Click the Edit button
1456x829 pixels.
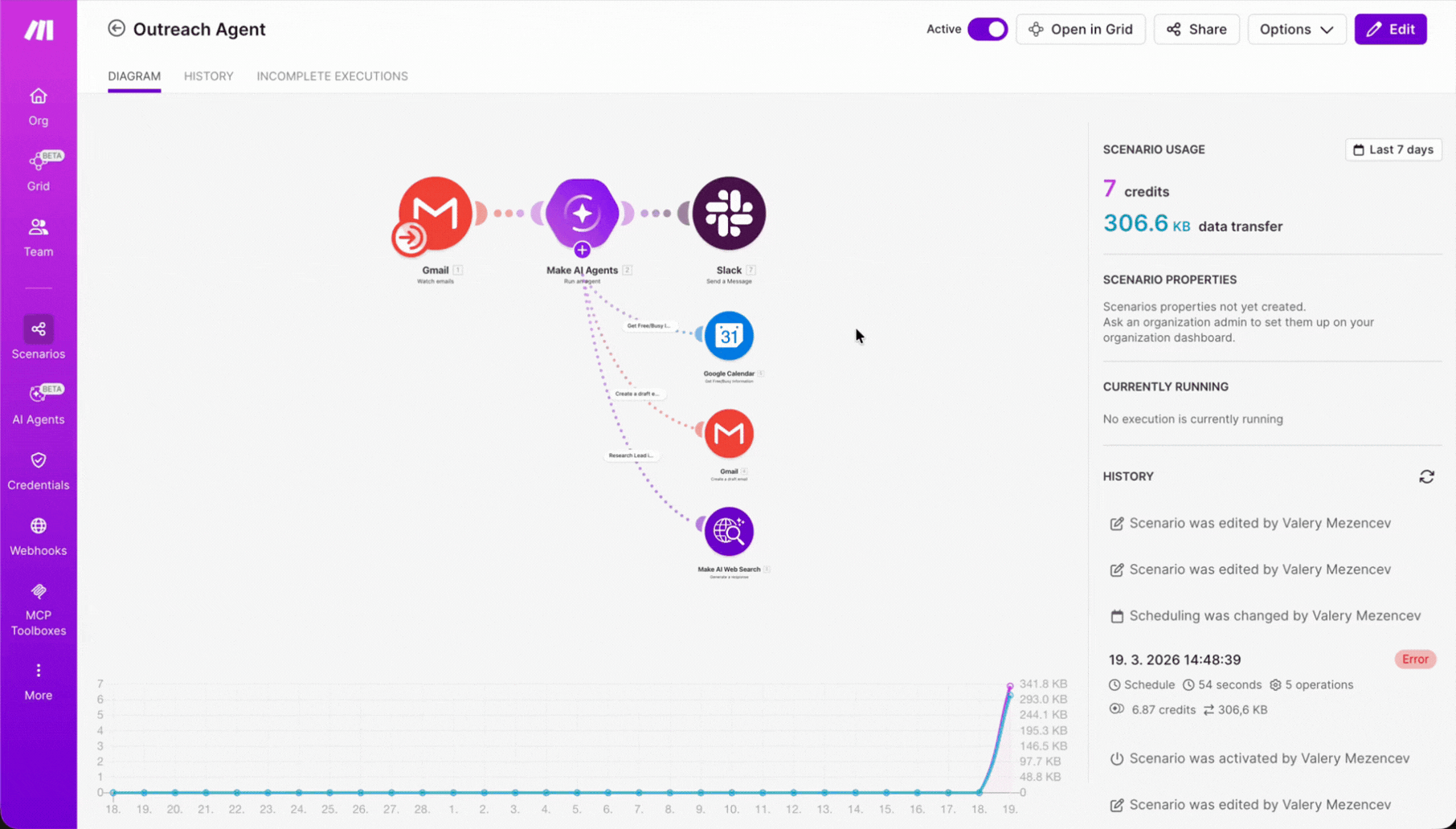[x=1390, y=29]
